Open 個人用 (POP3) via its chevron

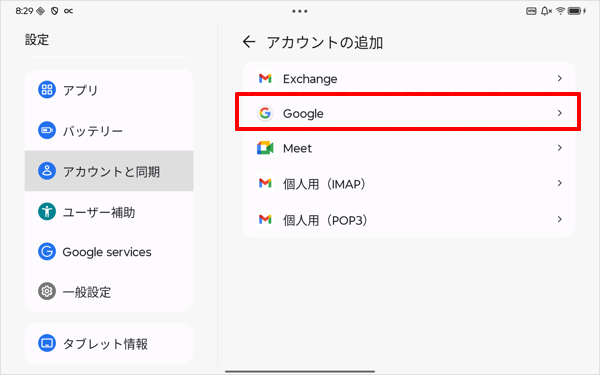tap(559, 219)
